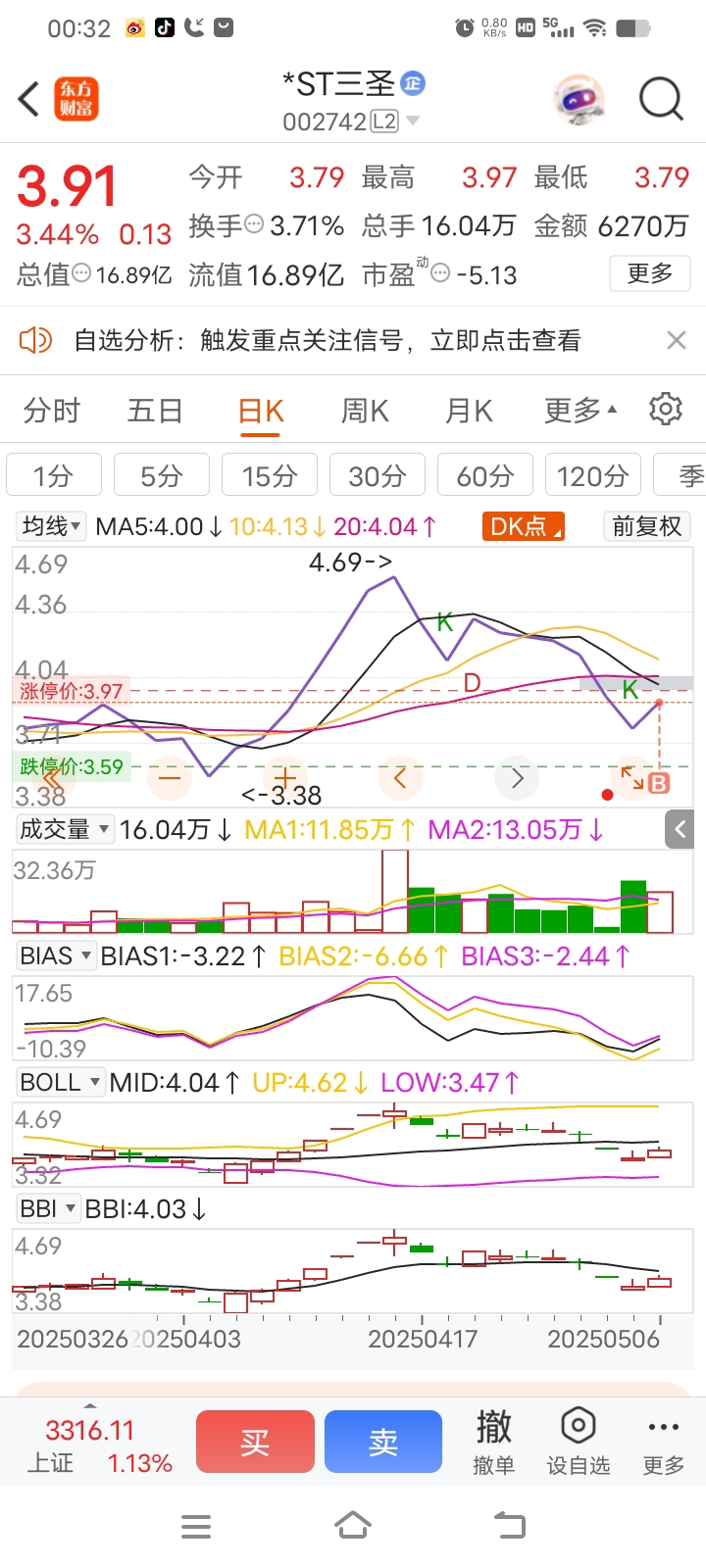Screen dimensions: 706x1568
Task: Tap TikTok status bar icon
Action: coord(165,27)
